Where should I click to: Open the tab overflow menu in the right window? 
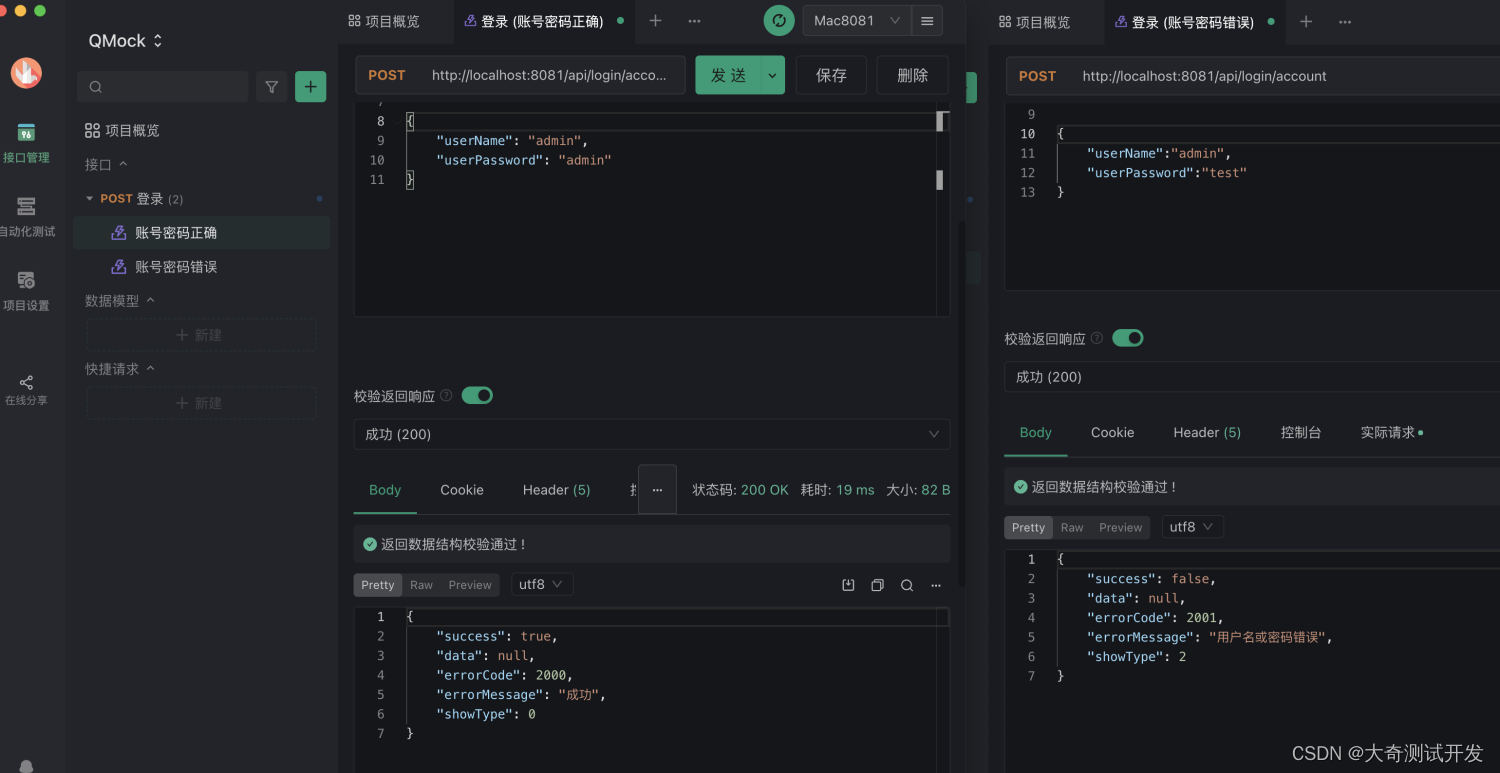(x=1344, y=21)
